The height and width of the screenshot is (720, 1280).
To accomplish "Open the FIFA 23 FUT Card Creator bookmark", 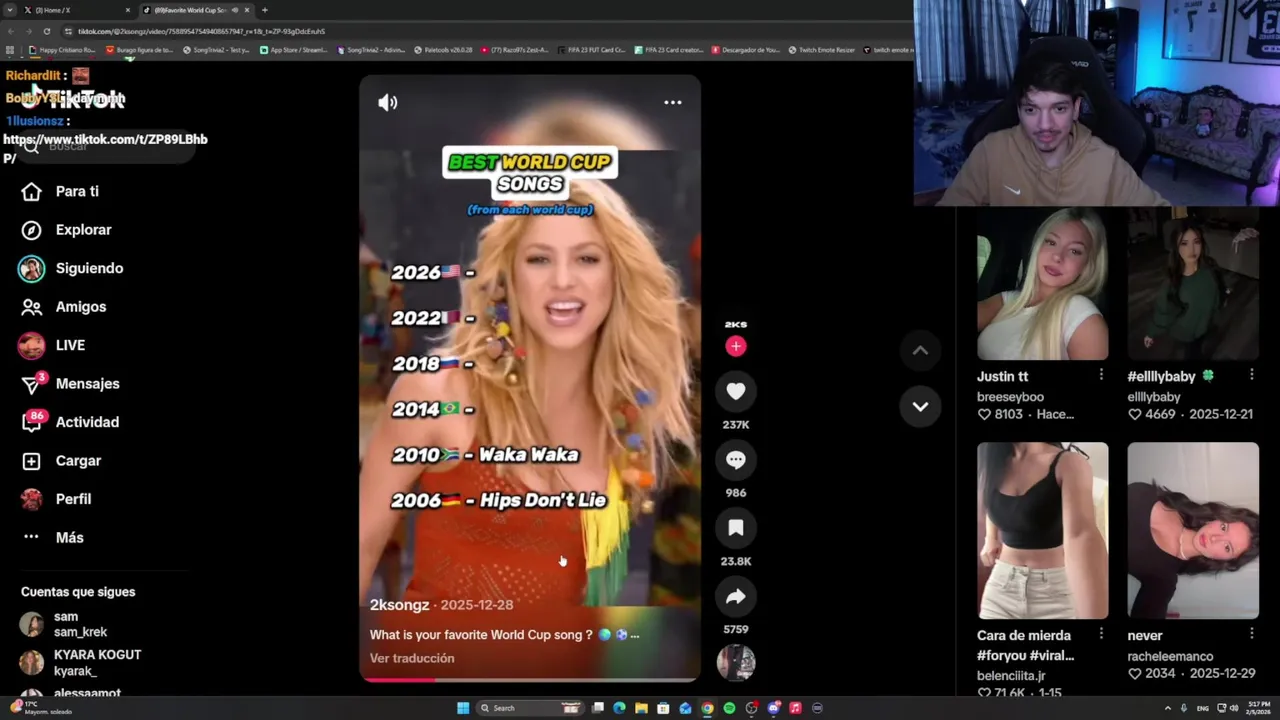I will click(x=591, y=49).
